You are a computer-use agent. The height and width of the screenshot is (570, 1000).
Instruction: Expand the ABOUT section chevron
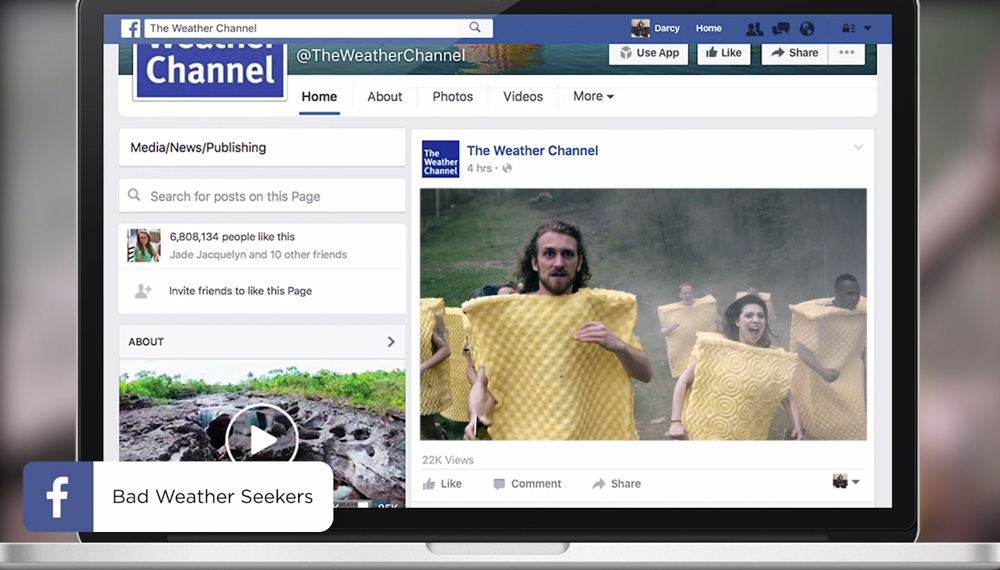pos(391,342)
